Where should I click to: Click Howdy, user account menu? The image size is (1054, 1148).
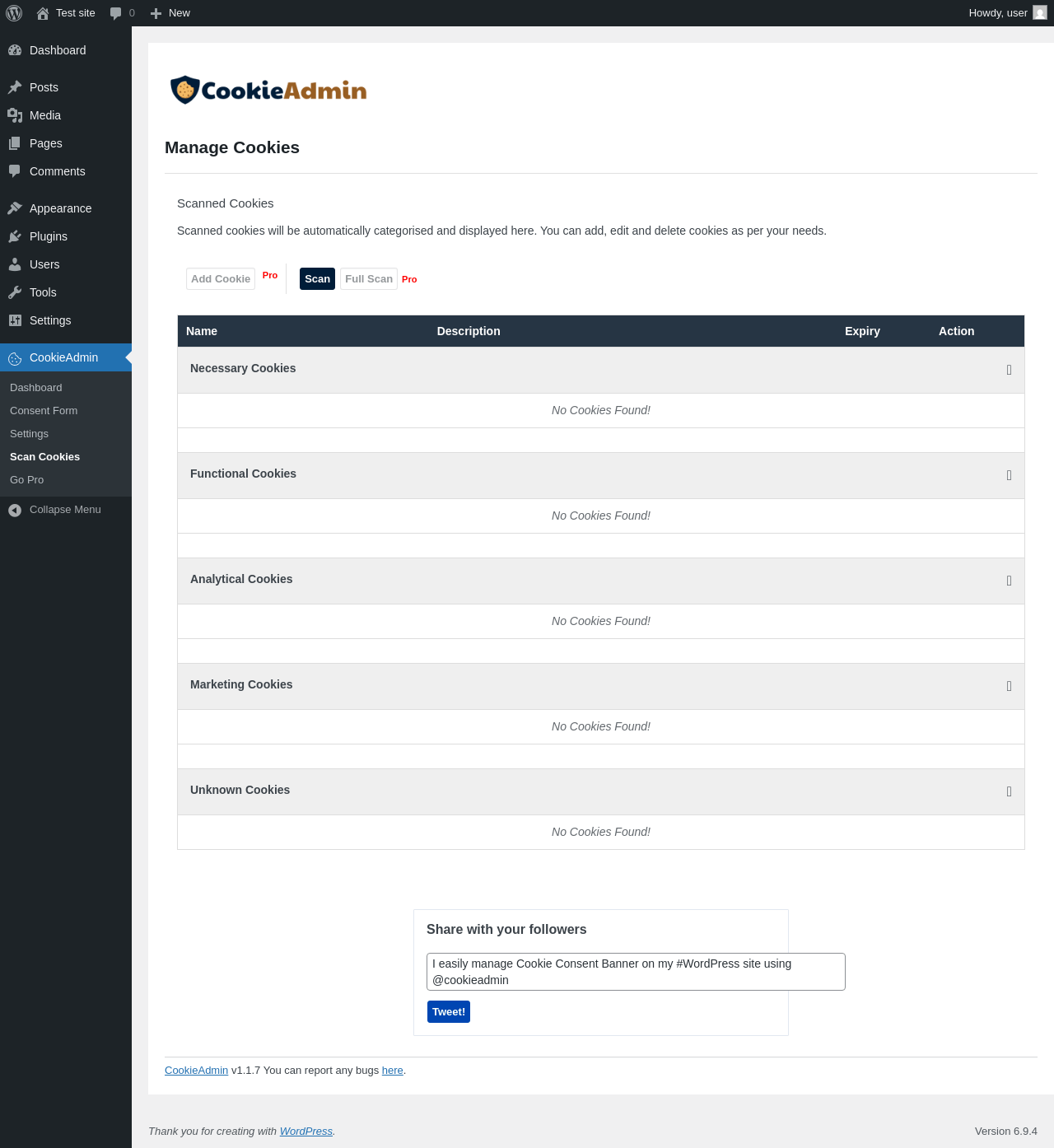click(1008, 13)
